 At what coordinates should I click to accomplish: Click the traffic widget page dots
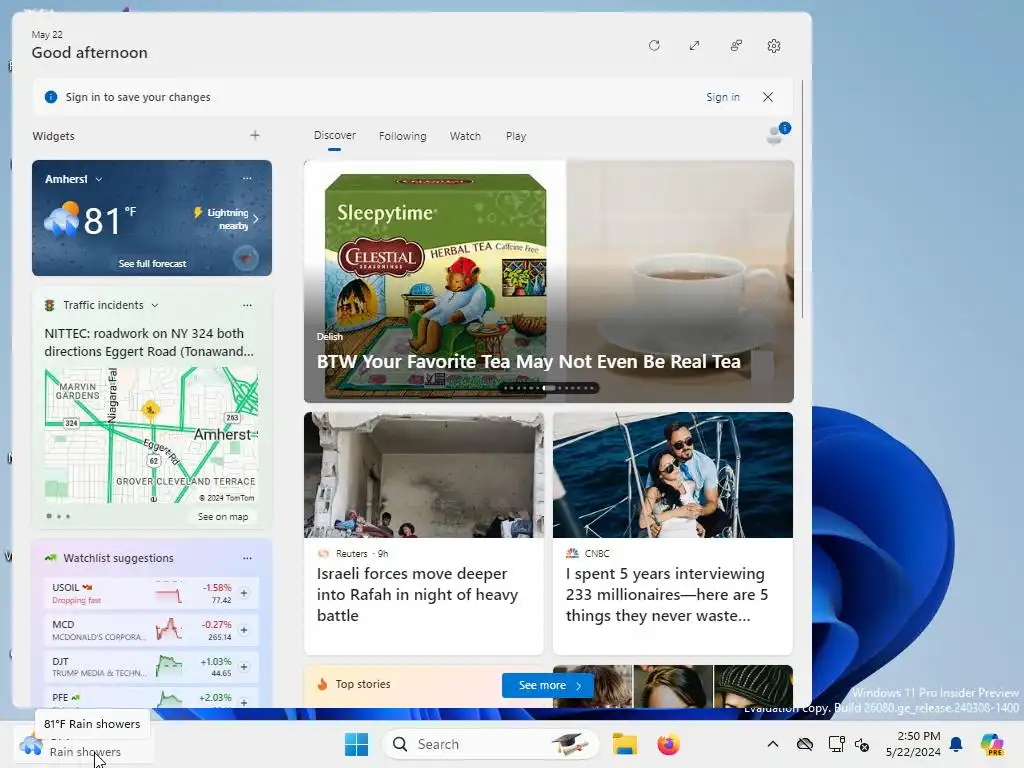coord(58,516)
